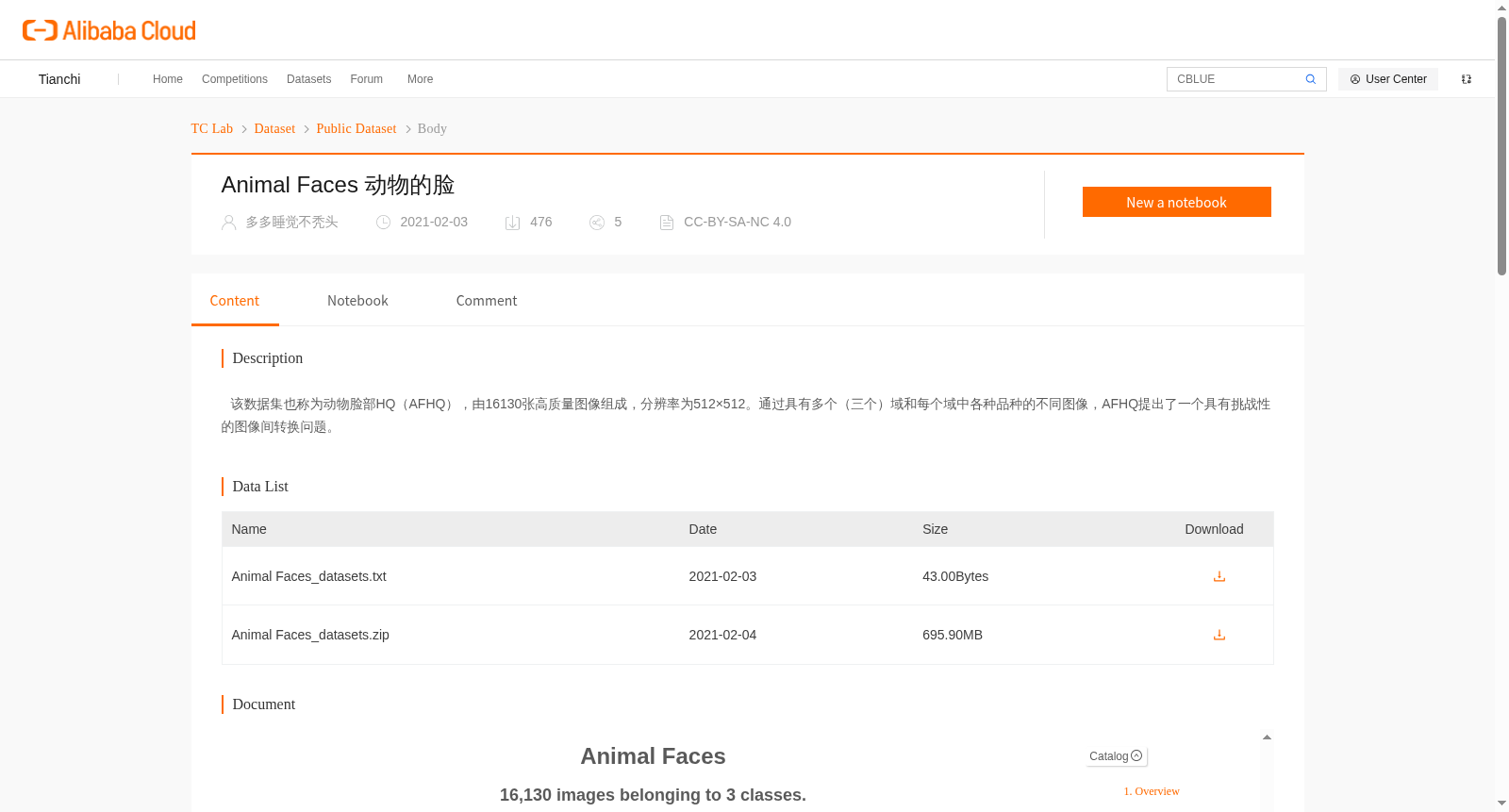Switch to the Comment tab
The height and width of the screenshot is (812, 1509).
(x=487, y=301)
